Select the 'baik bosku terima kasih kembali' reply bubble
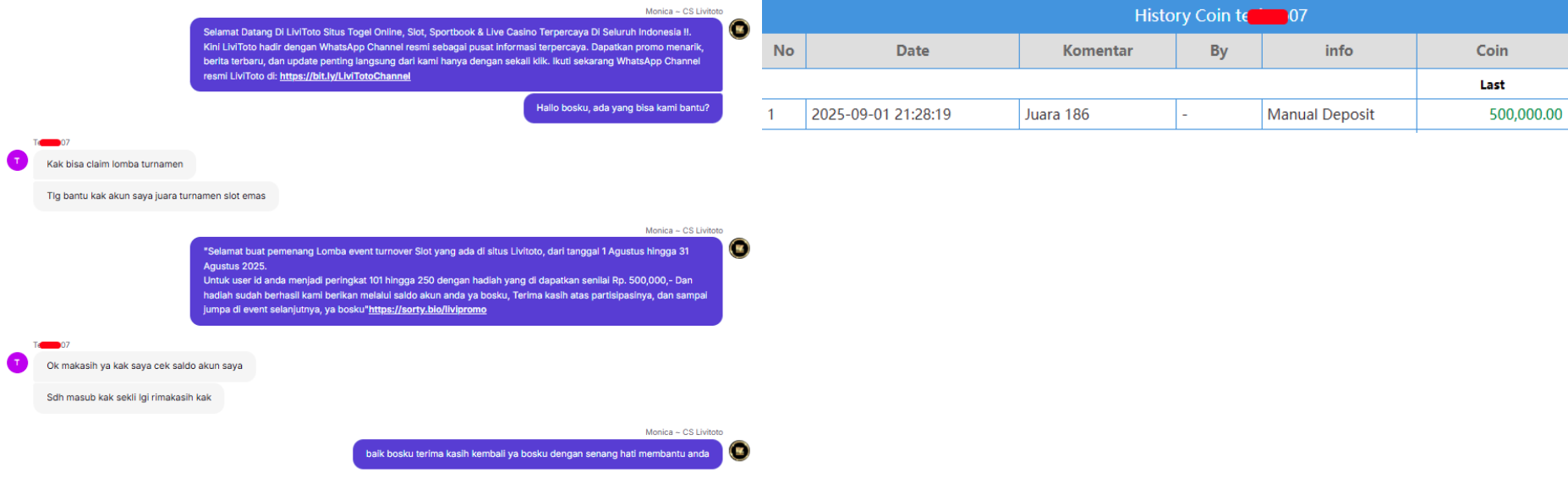This screenshot has width=1568, height=478. pos(538,454)
